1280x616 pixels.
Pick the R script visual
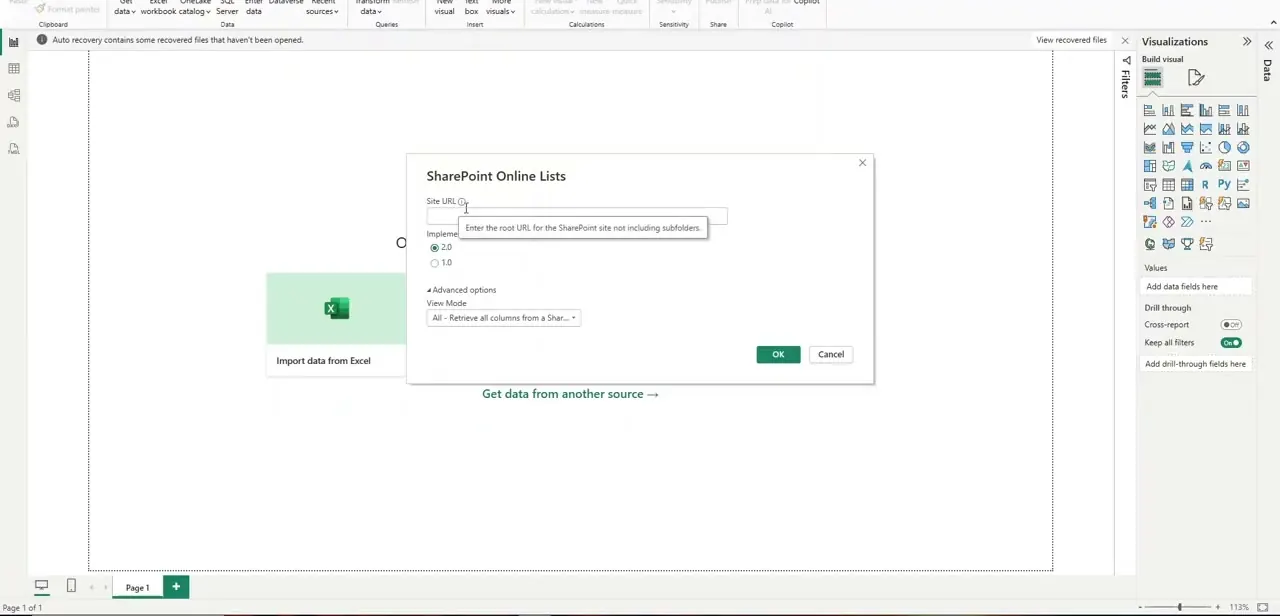tap(1206, 185)
